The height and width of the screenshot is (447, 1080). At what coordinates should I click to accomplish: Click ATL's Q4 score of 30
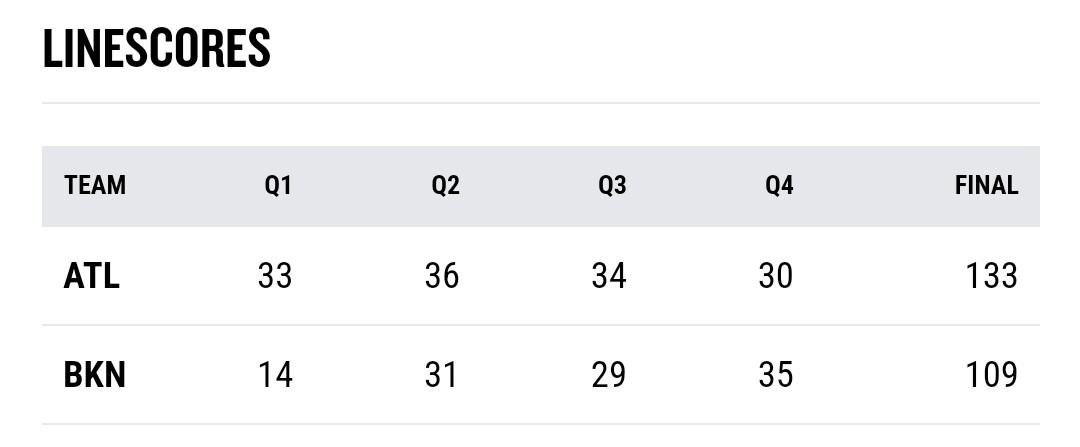pyautogui.click(x=776, y=276)
